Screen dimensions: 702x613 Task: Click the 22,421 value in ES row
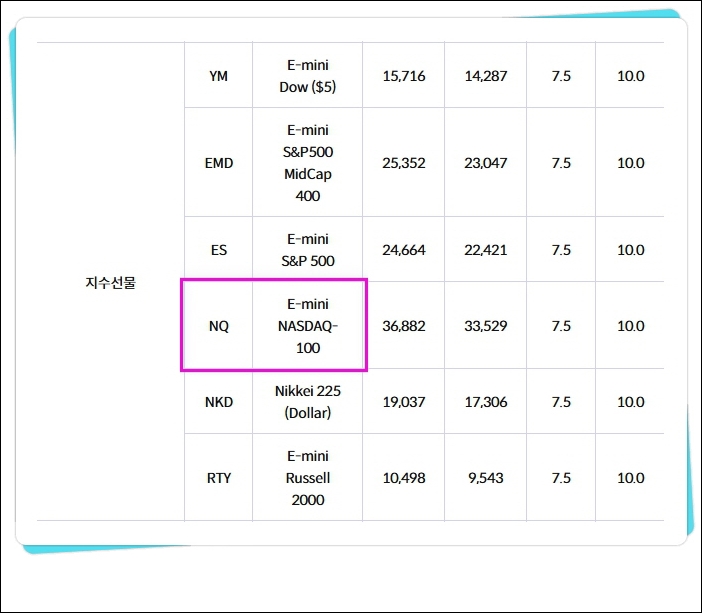point(485,249)
